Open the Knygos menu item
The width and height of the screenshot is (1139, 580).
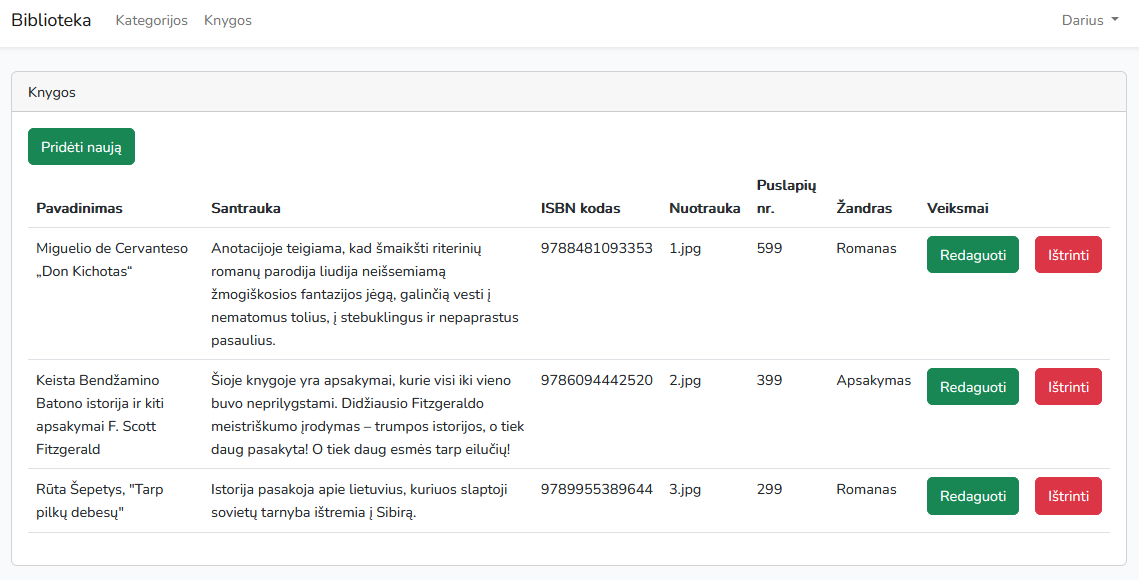[x=227, y=20]
